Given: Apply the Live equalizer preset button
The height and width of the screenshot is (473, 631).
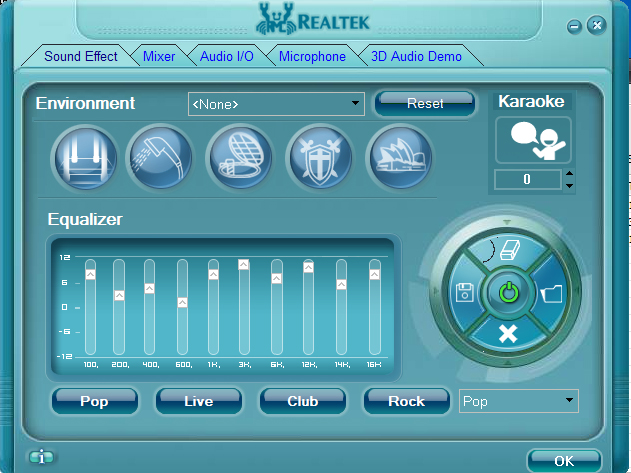Looking at the screenshot, I should (199, 401).
